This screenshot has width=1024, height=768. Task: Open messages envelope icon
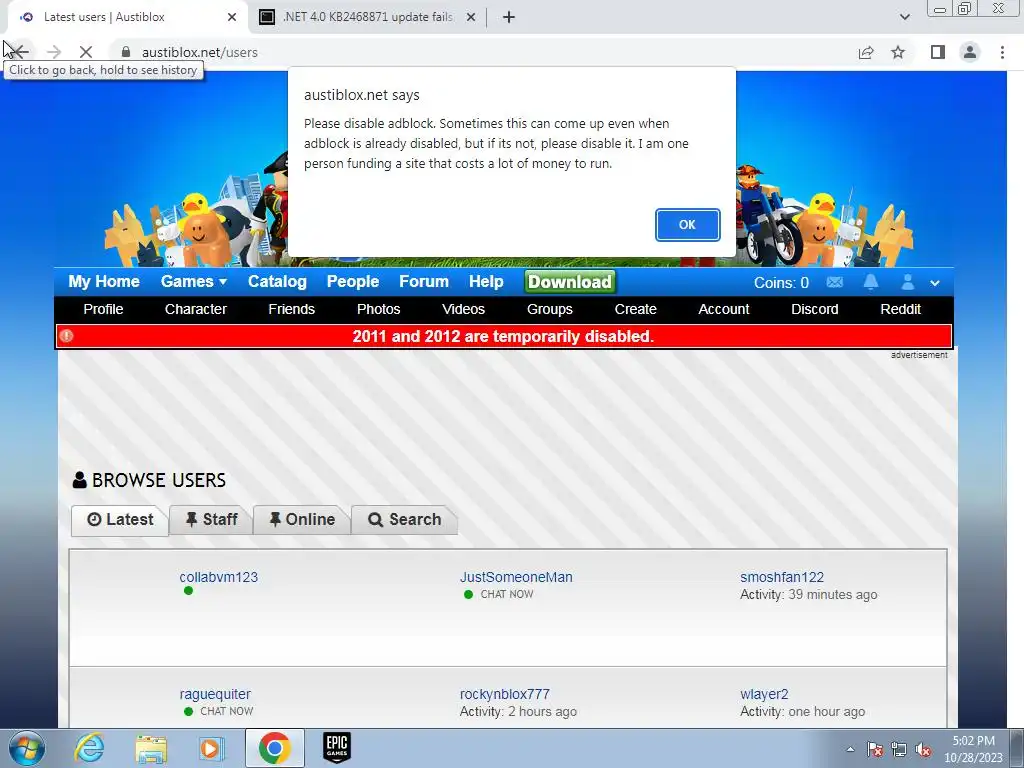click(x=835, y=282)
